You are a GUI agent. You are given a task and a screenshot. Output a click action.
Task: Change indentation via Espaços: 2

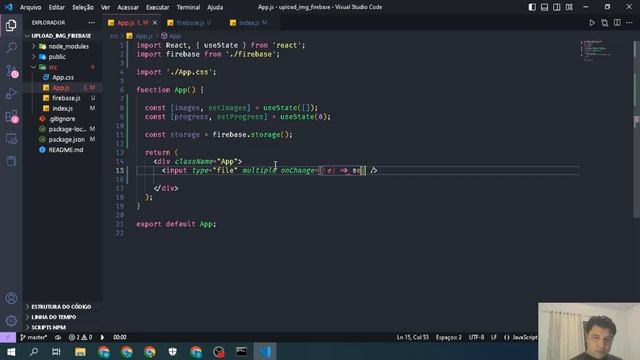pos(449,337)
